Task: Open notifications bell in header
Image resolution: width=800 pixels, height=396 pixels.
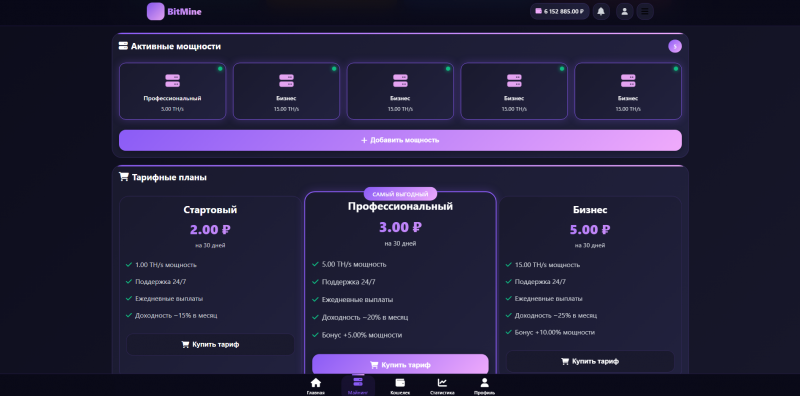Action: pyautogui.click(x=601, y=11)
